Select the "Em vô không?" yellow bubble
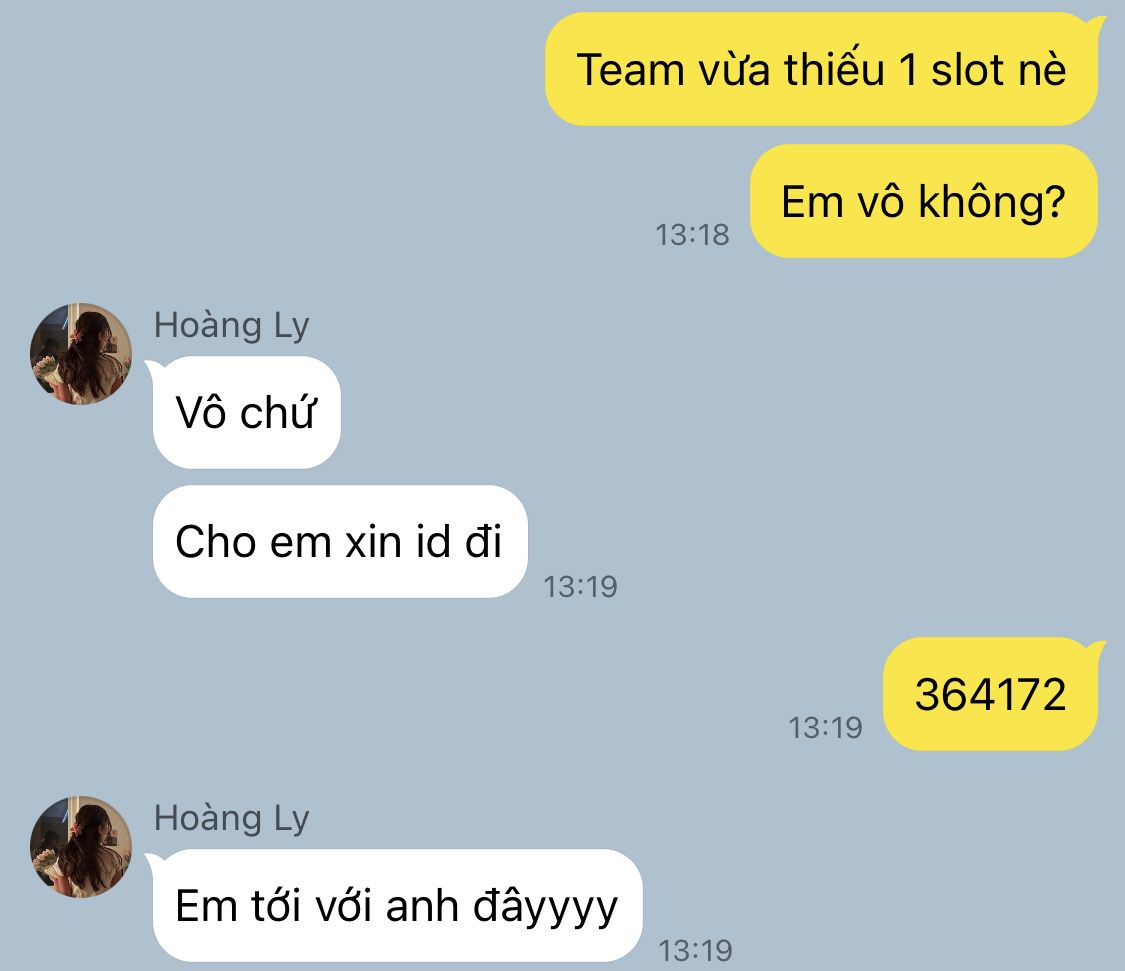This screenshot has height=971, width=1125. (924, 201)
